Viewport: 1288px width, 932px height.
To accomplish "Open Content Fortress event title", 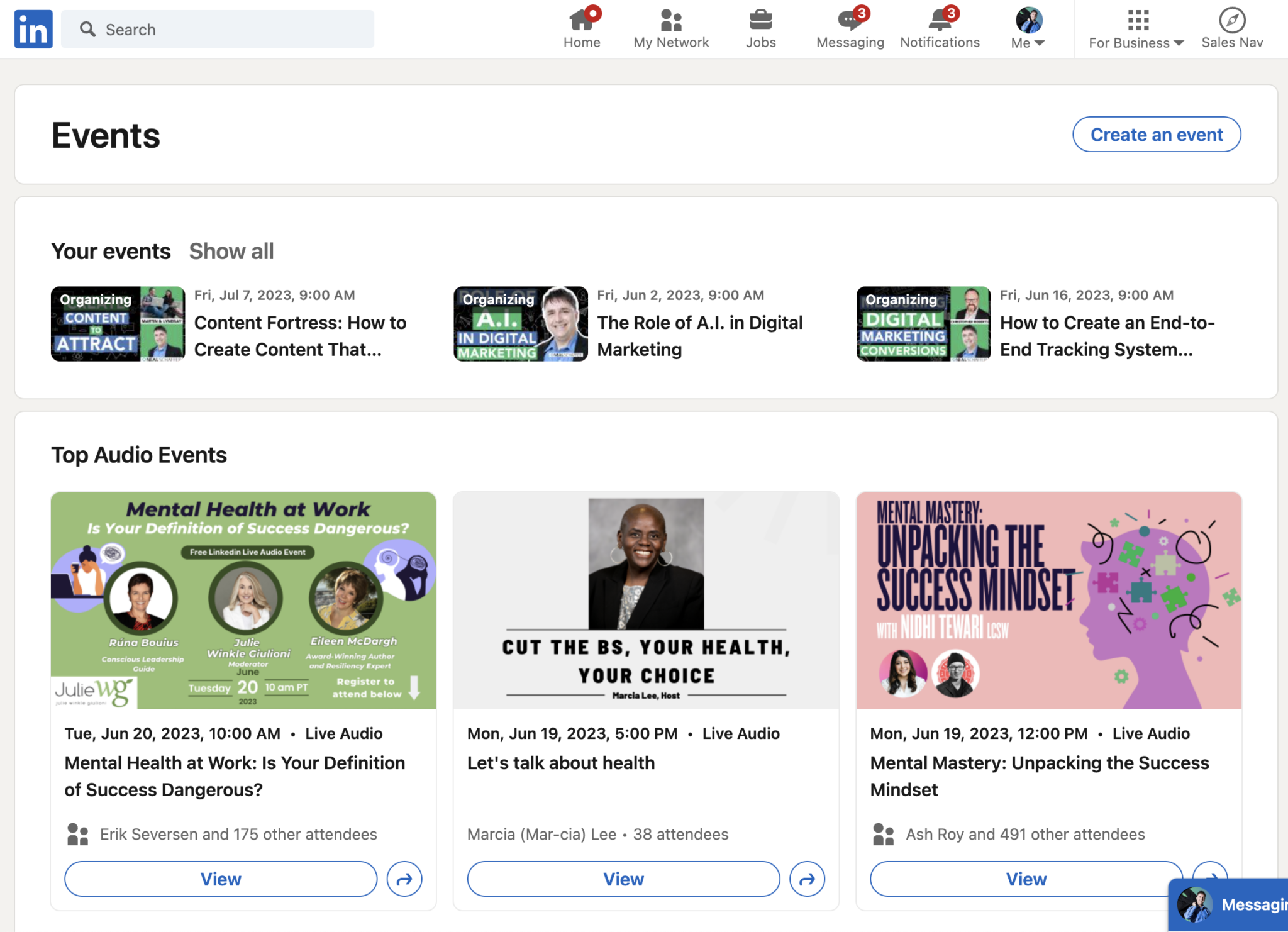I will (x=301, y=336).
